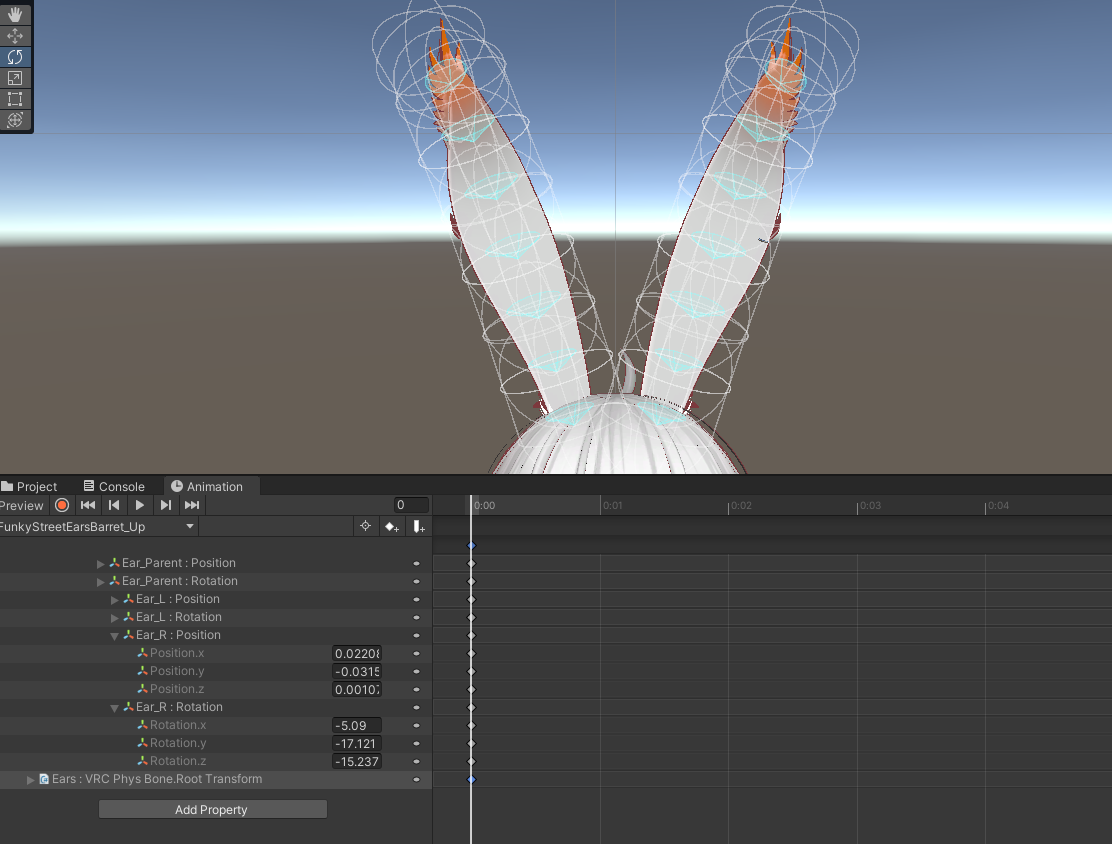Jump to last animation frame
1112x844 pixels.
pos(191,505)
